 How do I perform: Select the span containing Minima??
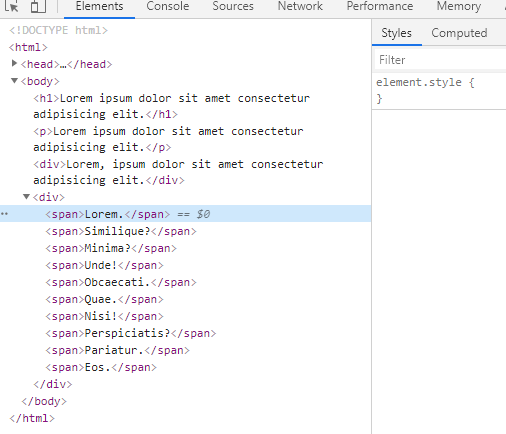[111, 248]
